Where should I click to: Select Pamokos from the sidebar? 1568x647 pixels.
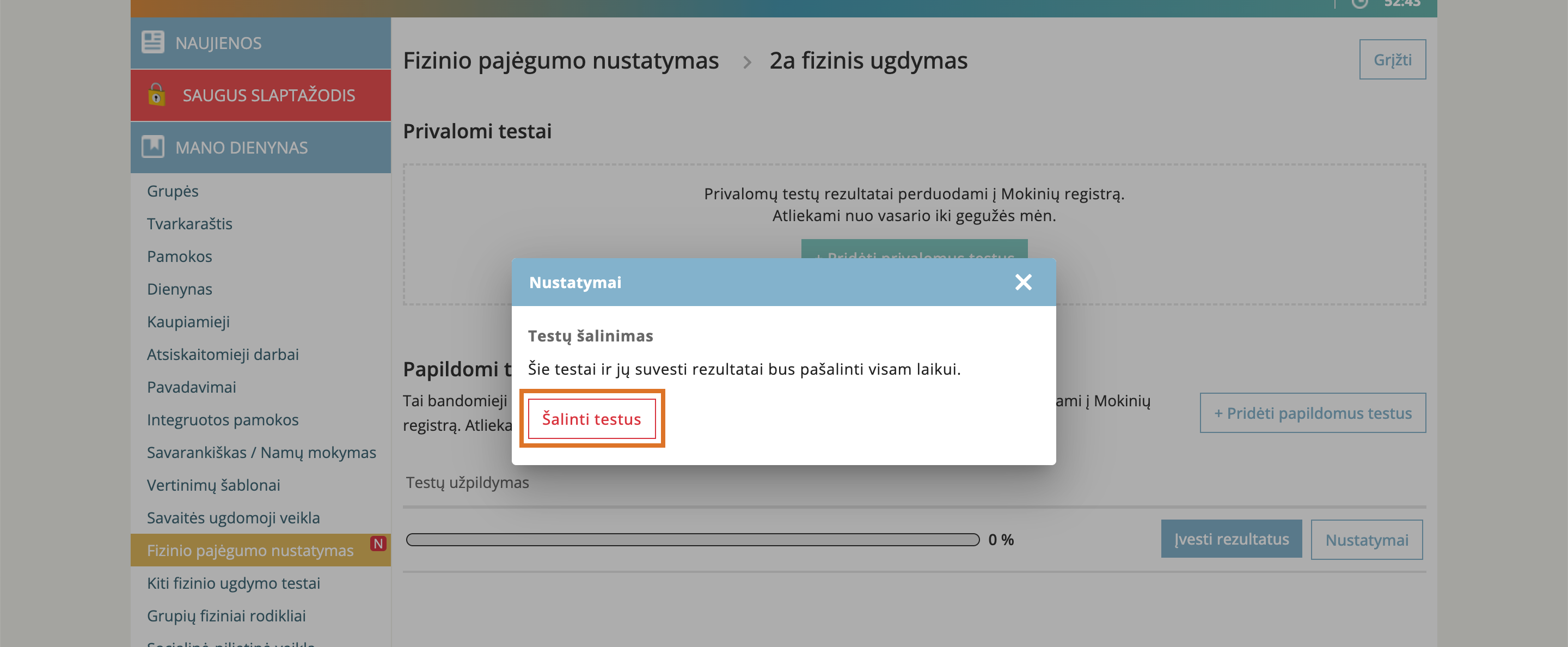tap(179, 257)
